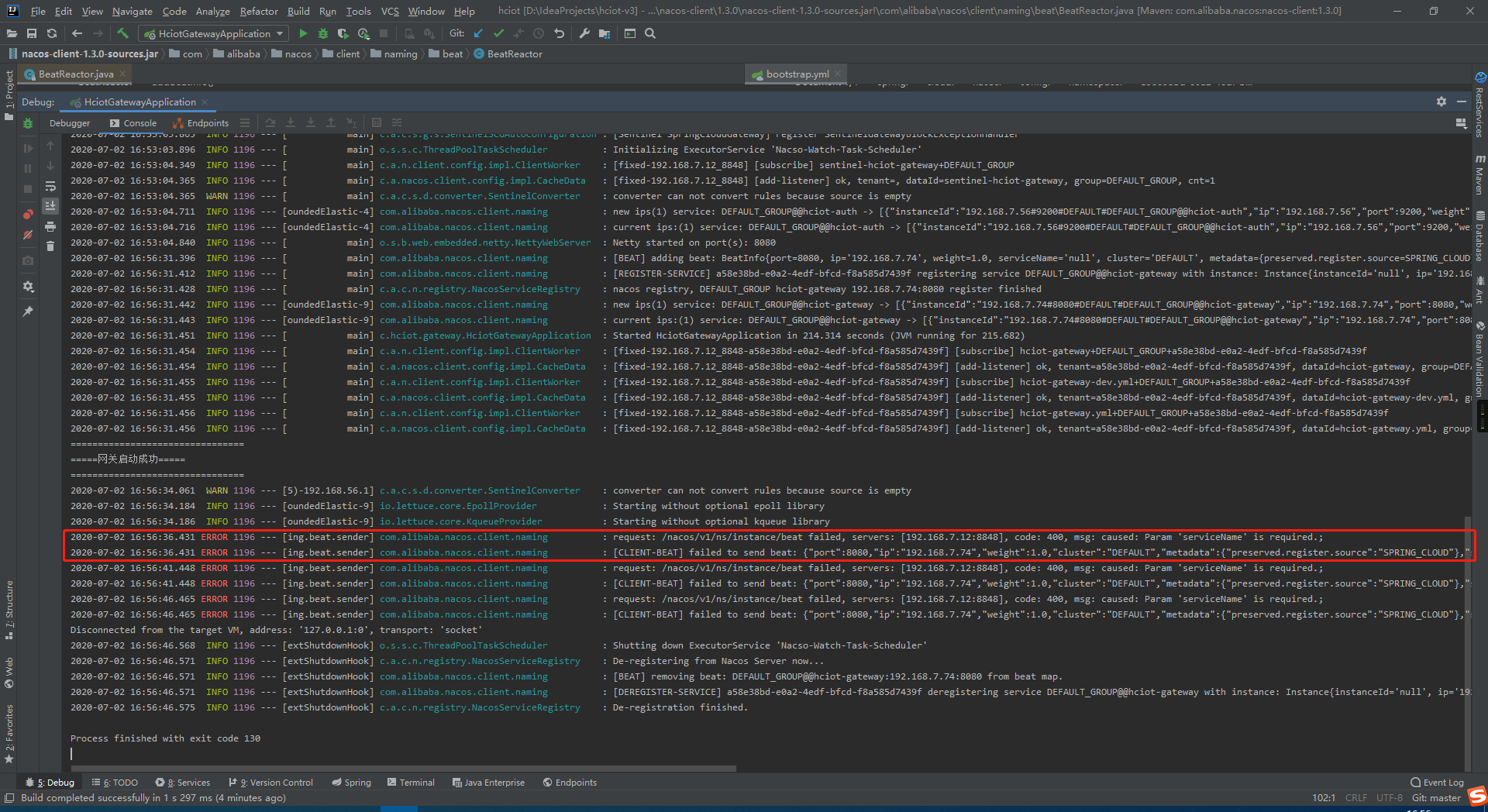Viewport: 1488px width, 812px height.
Task: Toggle the Project tool window stripe
Action: (x=9, y=95)
